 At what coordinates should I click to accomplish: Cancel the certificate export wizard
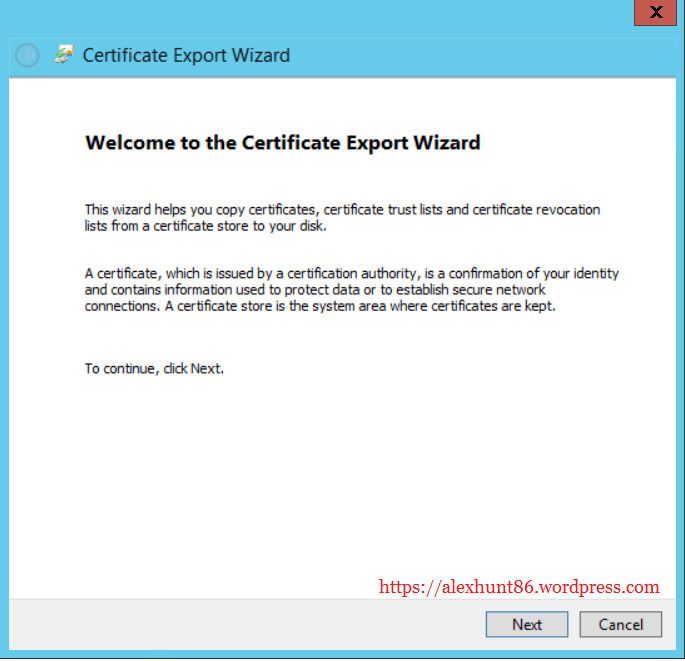click(x=620, y=624)
